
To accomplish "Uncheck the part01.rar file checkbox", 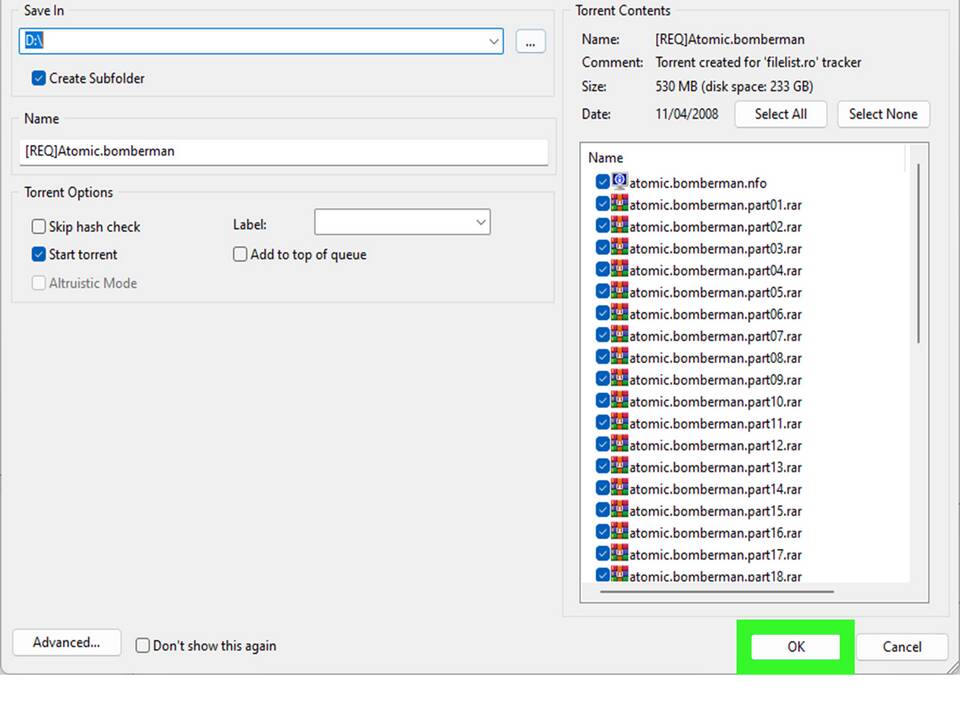I will coord(602,204).
